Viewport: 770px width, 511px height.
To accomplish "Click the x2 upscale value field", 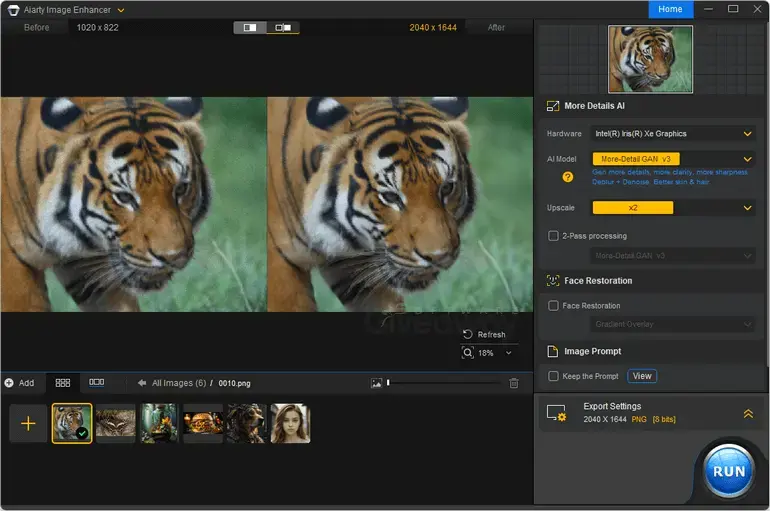I will (x=632, y=208).
